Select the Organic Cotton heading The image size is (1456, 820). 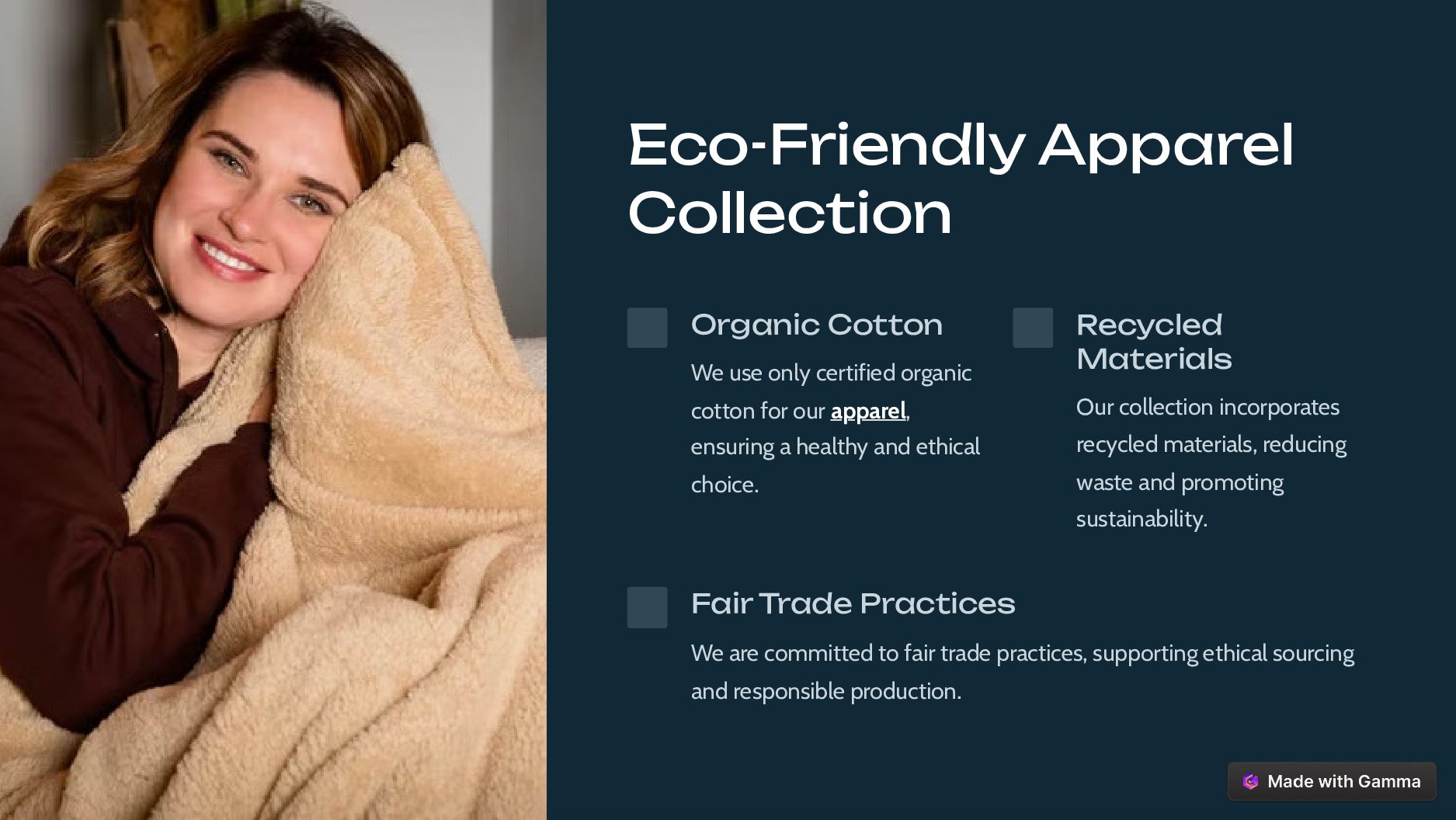817,325
